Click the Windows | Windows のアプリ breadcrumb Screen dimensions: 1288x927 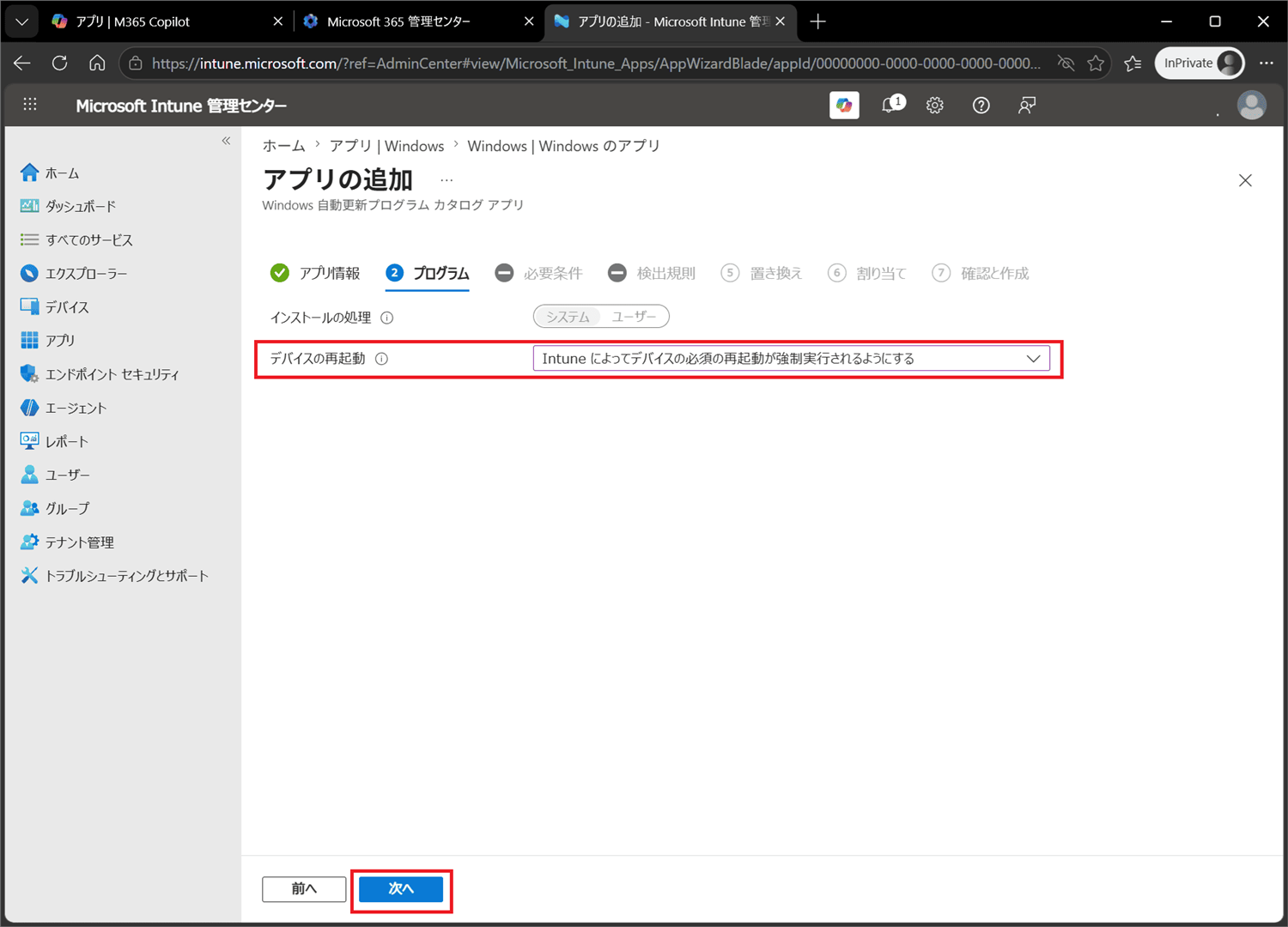coord(563,146)
